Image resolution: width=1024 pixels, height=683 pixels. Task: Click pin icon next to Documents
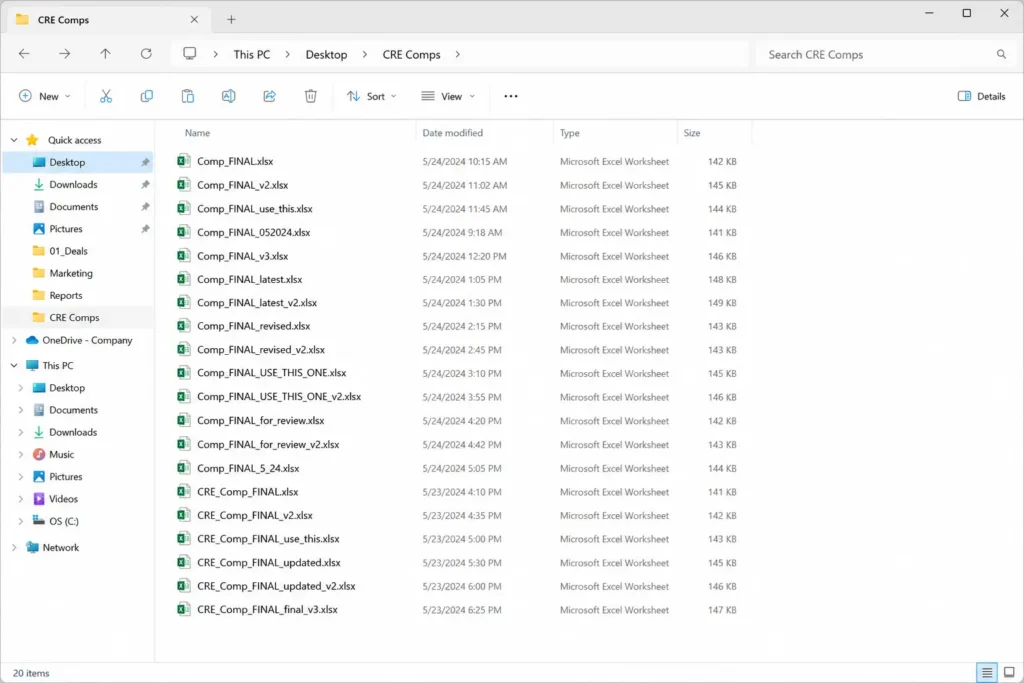pyautogui.click(x=145, y=206)
